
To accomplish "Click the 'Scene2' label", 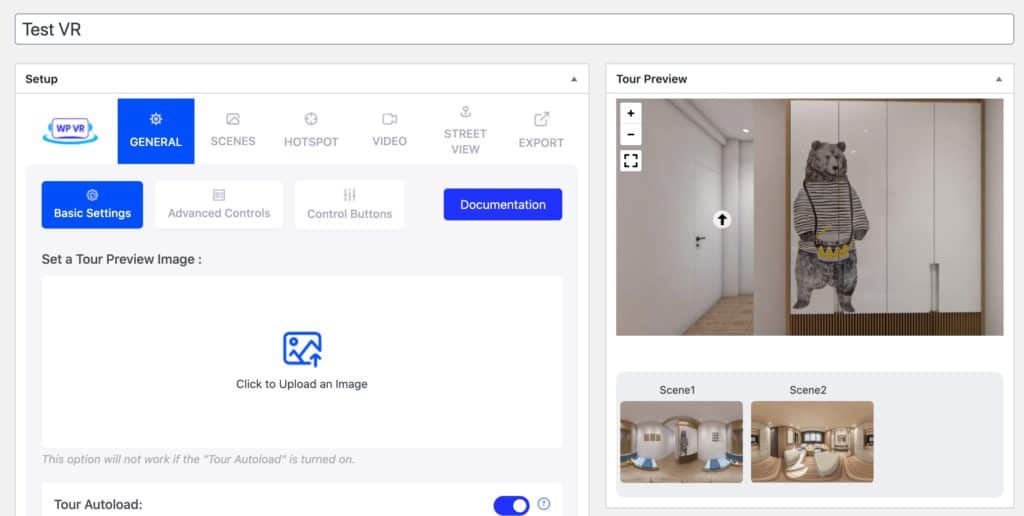I will 808,390.
